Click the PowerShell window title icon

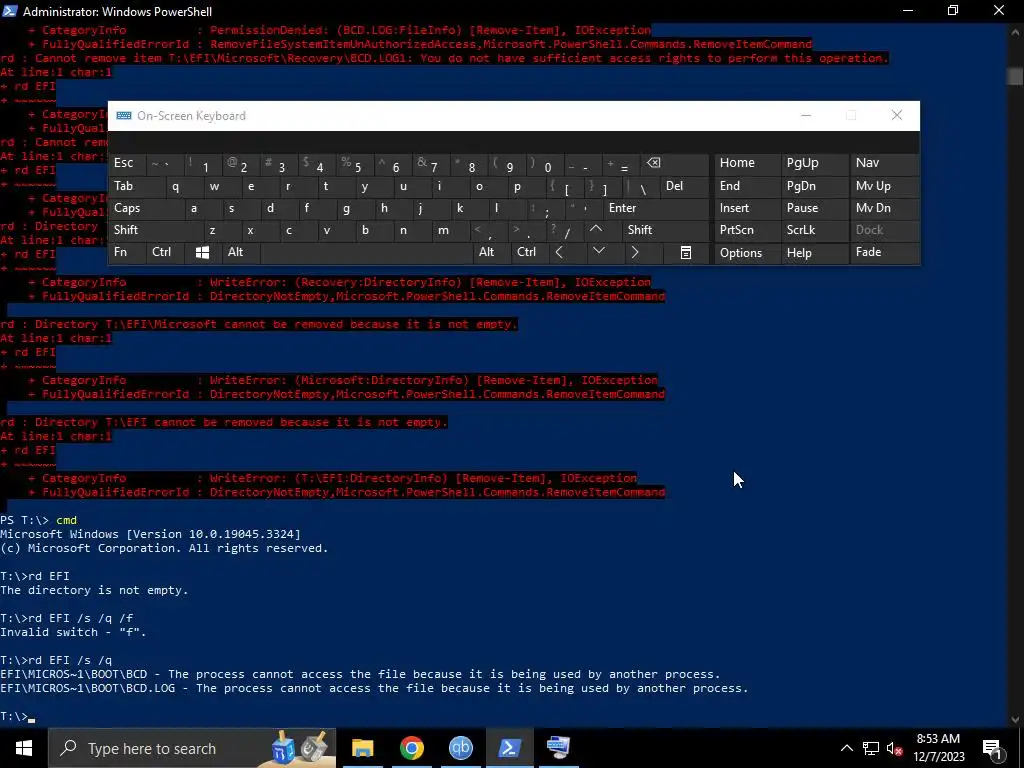click(x=9, y=11)
